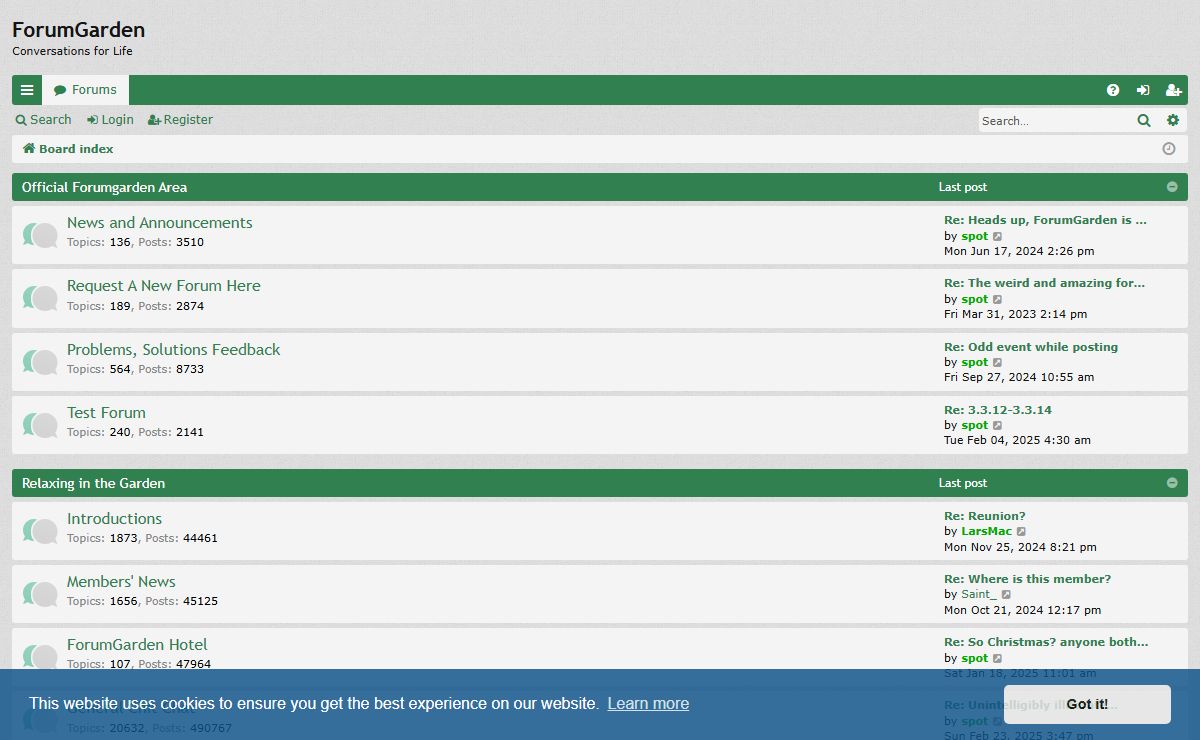Open the Search link in the navigation
The height and width of the screenshot is (740, 1200).
pyautogui.click(x=44, y=120)
